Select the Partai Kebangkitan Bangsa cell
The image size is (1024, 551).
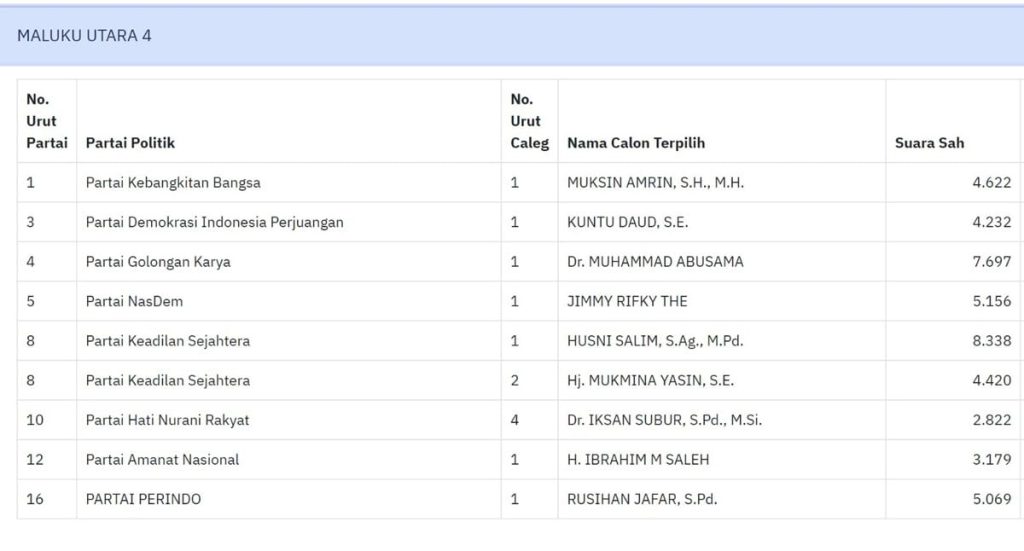click(173, 183)
